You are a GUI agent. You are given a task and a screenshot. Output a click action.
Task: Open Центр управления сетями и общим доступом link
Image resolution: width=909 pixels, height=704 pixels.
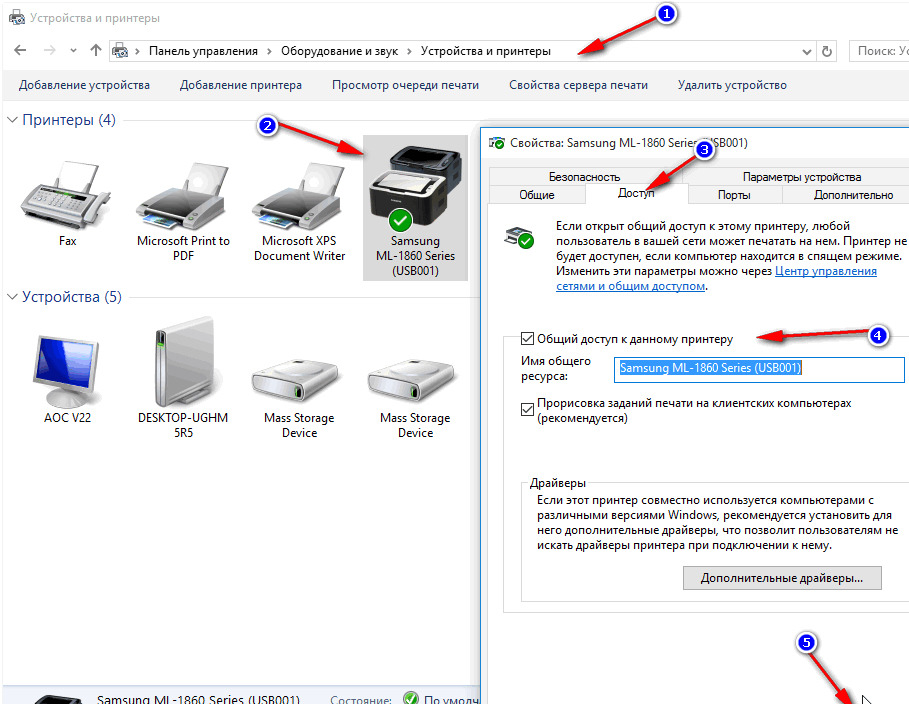pos(826,271)
